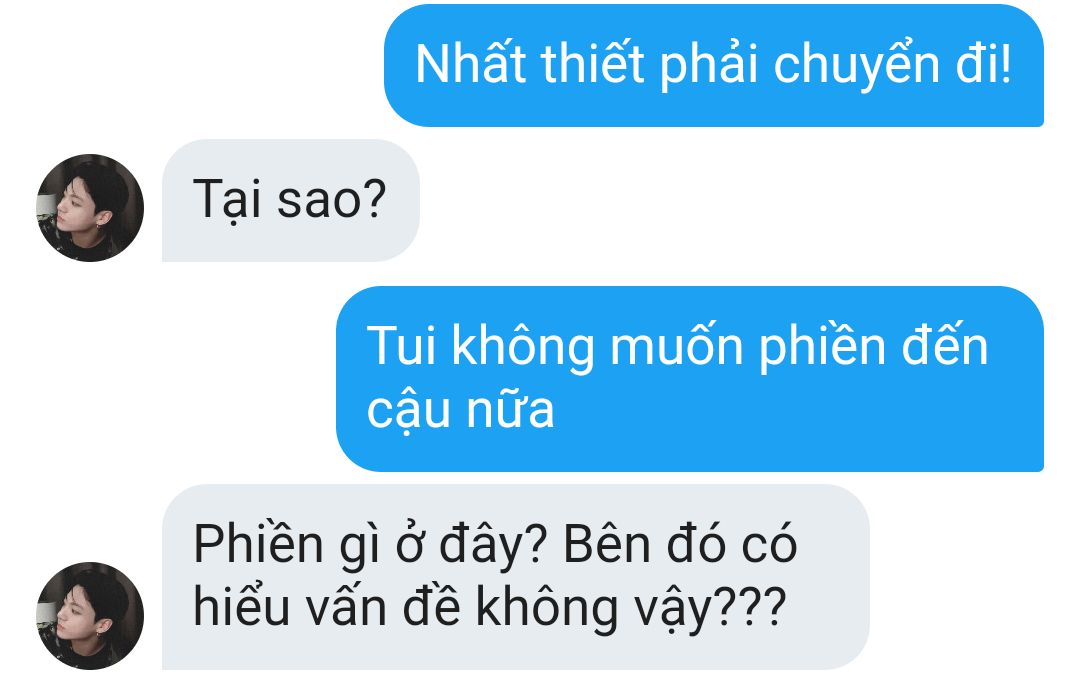
Task: Open the avatar beside the last gray message
Action: coord(90,615)
